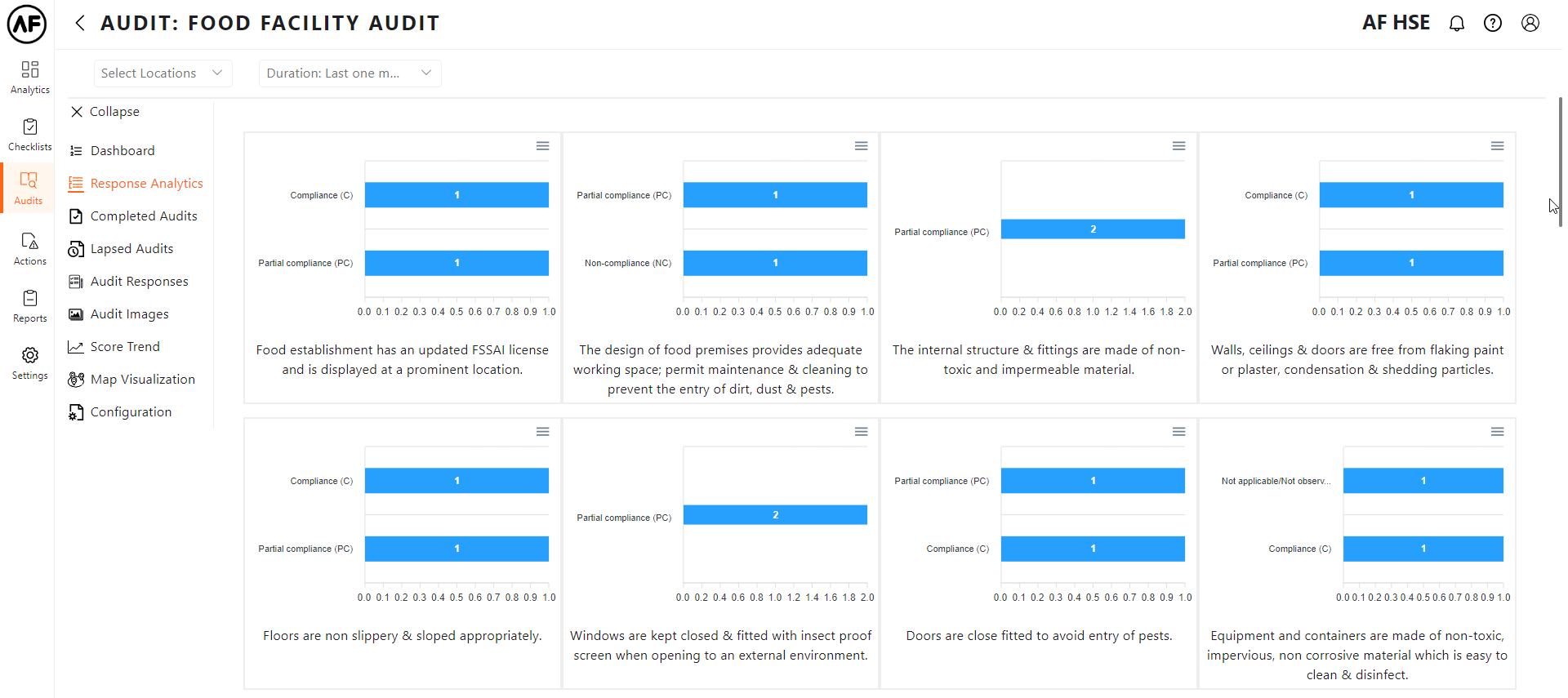
Task: Open Settings in the left sidebar
Action: pyautogui.click(x=30, y=362)
